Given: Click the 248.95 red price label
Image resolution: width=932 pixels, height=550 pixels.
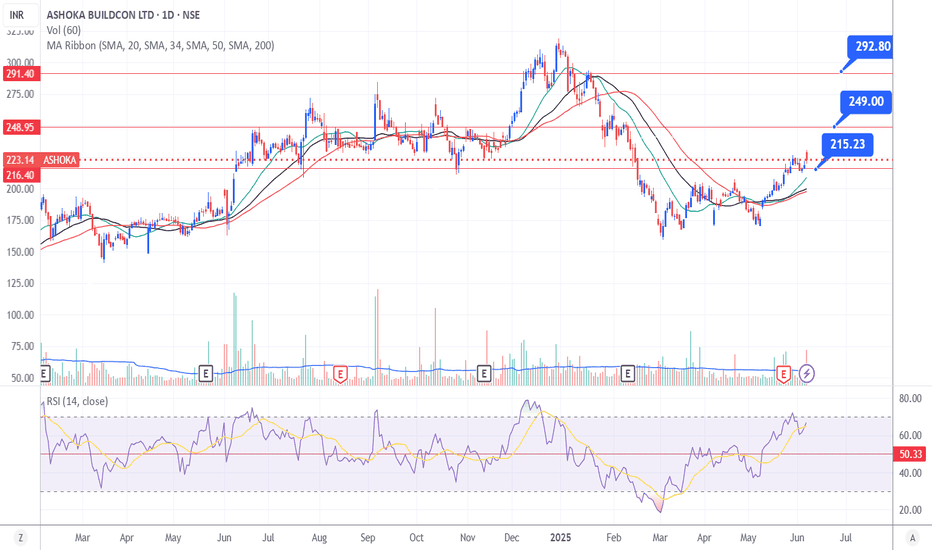Looking at the screenshot, I should tap(21, 127).
